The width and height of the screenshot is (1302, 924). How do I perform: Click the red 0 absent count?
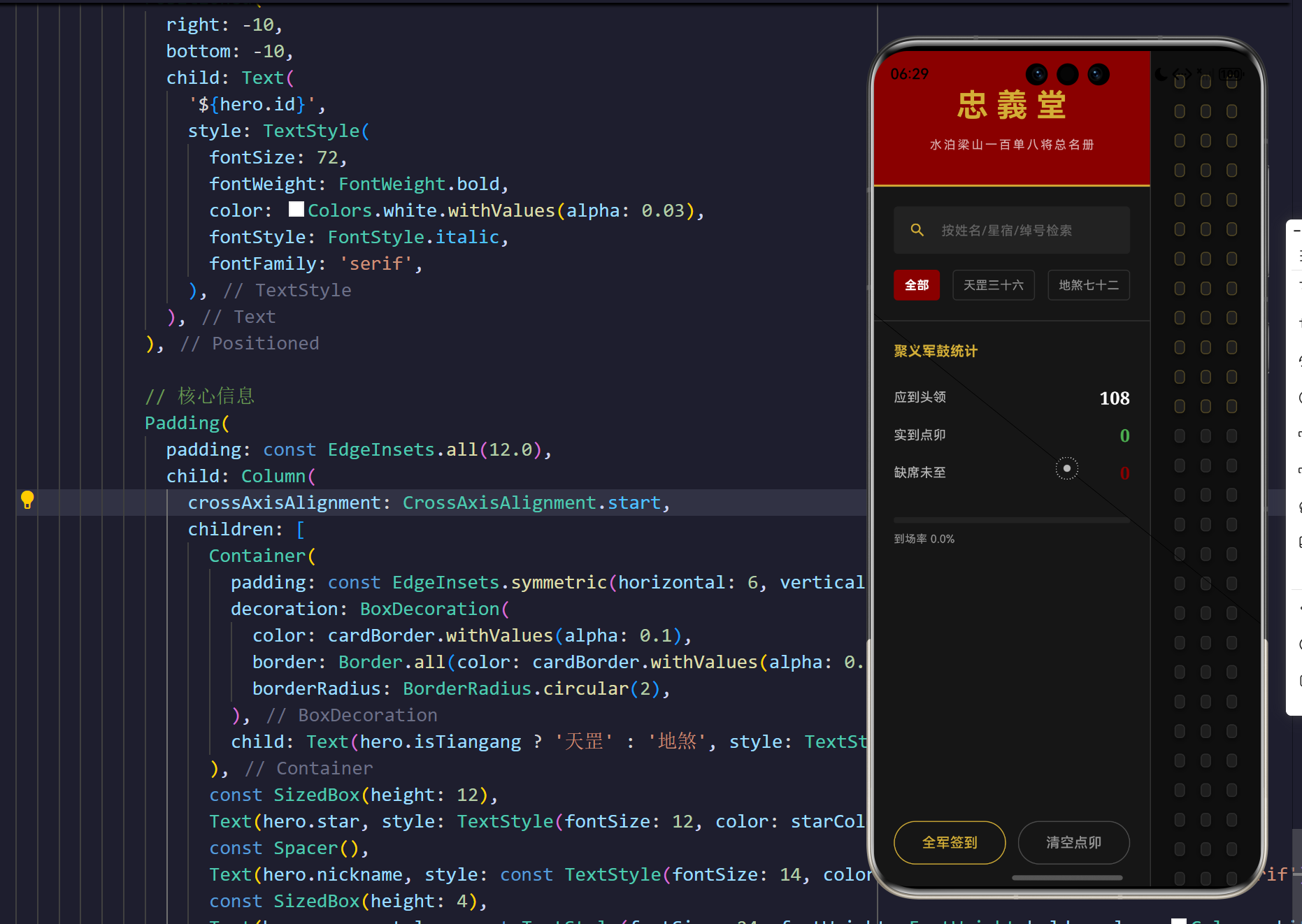coord(1124,473)
